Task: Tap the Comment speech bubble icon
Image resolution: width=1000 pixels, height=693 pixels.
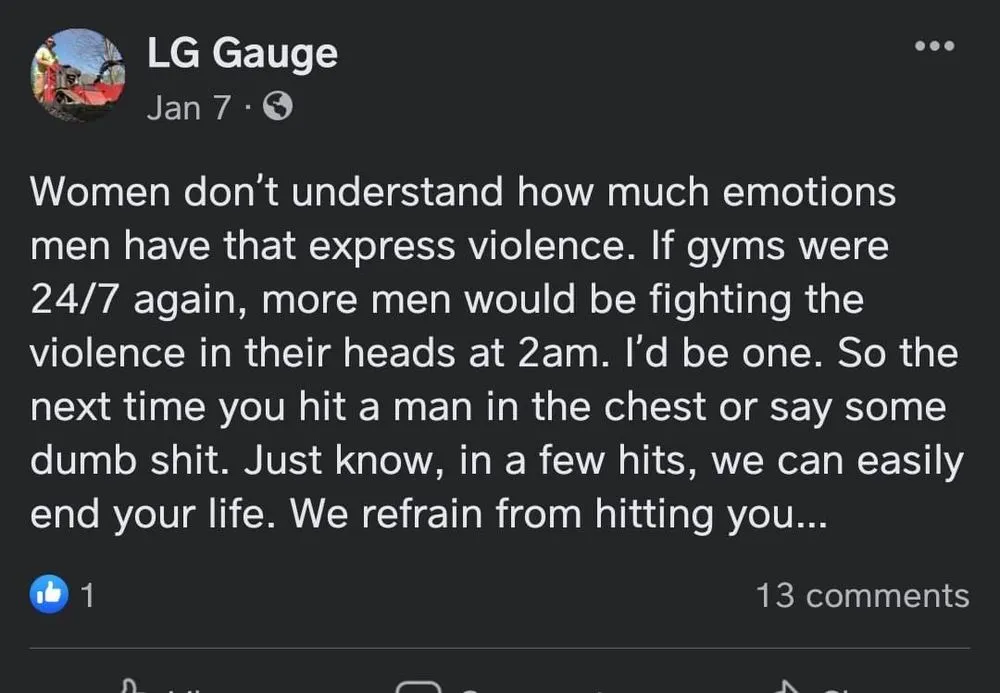Action: pos(419,686)
